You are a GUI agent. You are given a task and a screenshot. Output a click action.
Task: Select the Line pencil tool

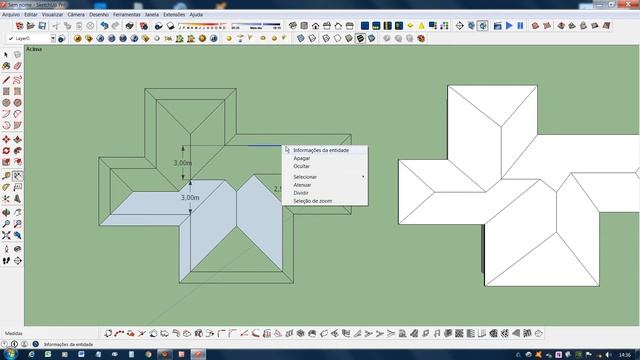point(6,80)
